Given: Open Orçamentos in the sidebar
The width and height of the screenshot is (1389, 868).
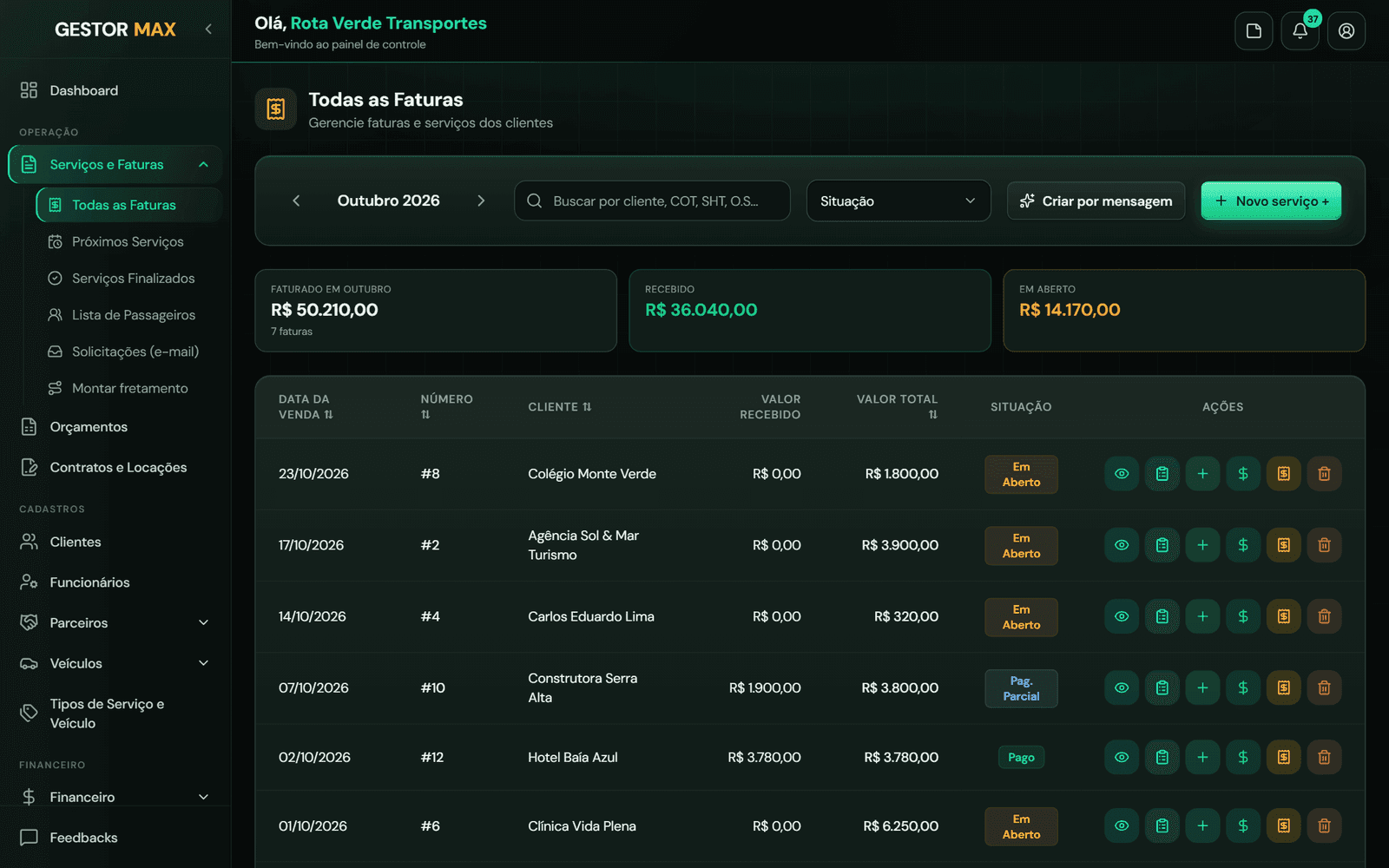Looking at the screenshot, I should coord(115,426).
